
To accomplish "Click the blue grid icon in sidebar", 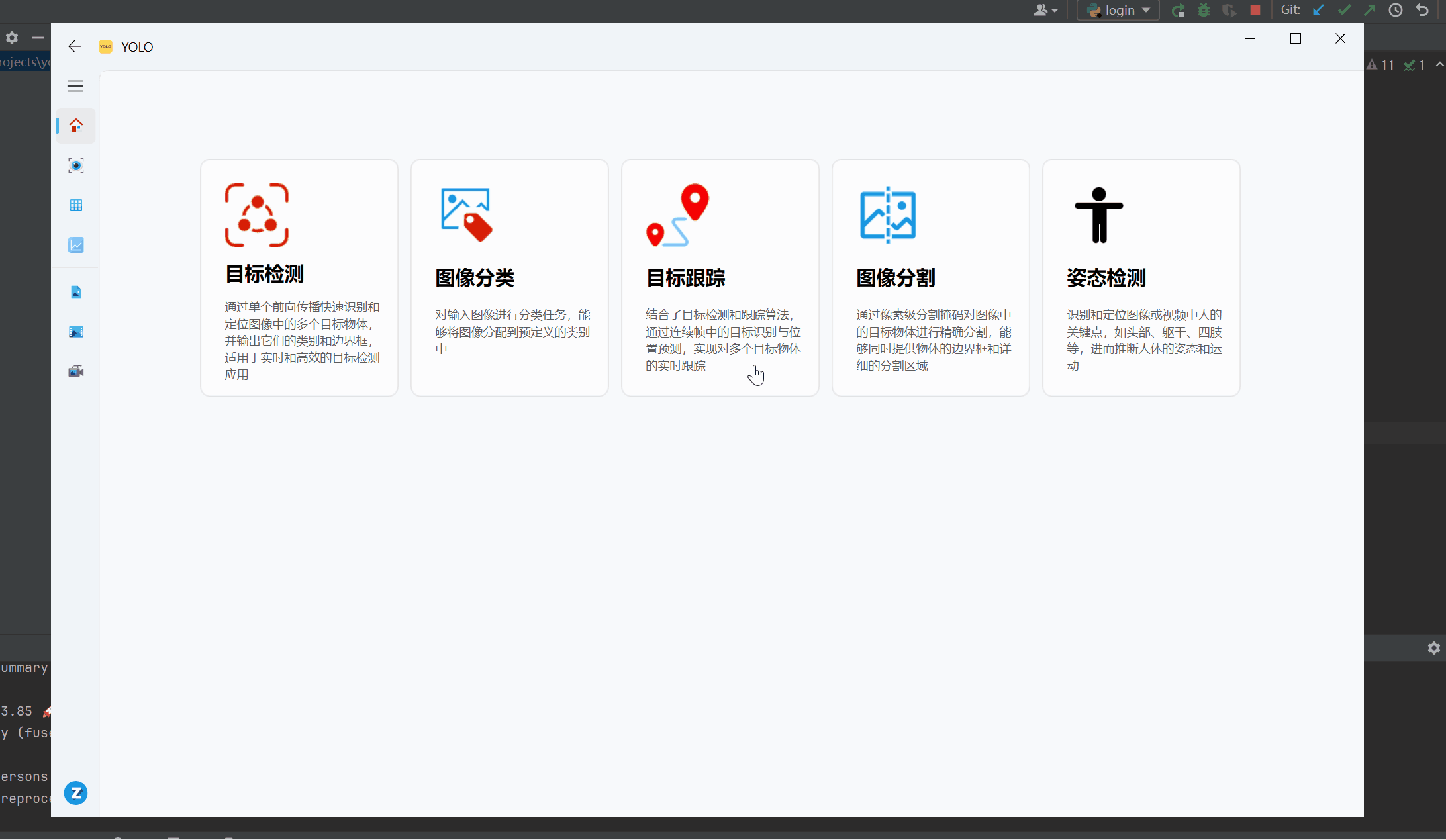I will pyautogui.click(x=76, y=205).
